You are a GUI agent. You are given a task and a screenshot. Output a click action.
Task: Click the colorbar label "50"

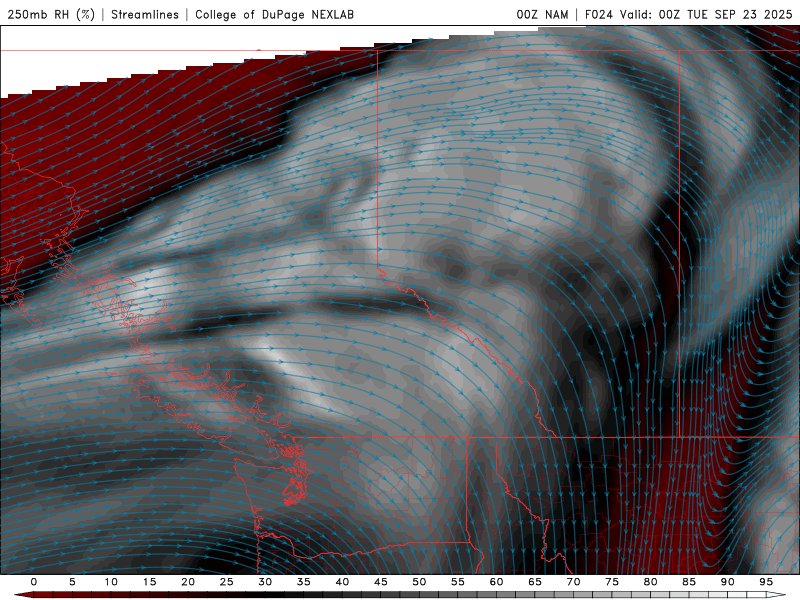click(x=419, y=582)
